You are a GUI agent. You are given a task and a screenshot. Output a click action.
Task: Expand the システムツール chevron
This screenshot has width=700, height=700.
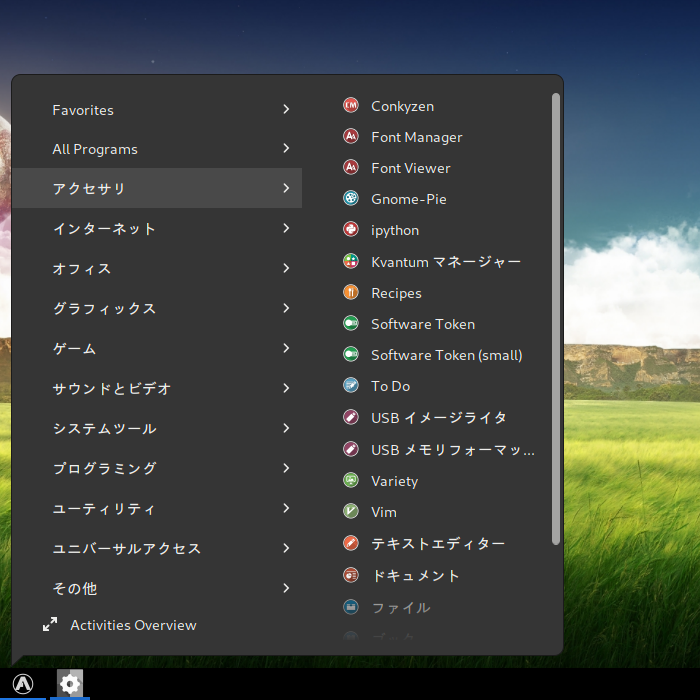(x=287, y=428)
